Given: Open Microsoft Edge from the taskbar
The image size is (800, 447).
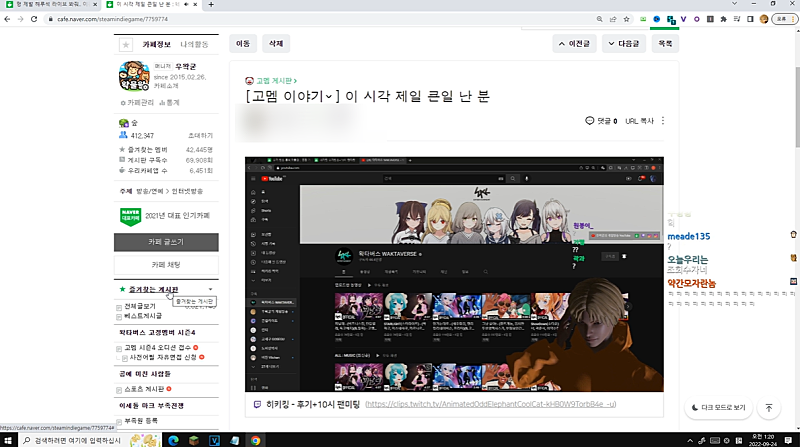Looking at the screenshot, I should (173, 440).
